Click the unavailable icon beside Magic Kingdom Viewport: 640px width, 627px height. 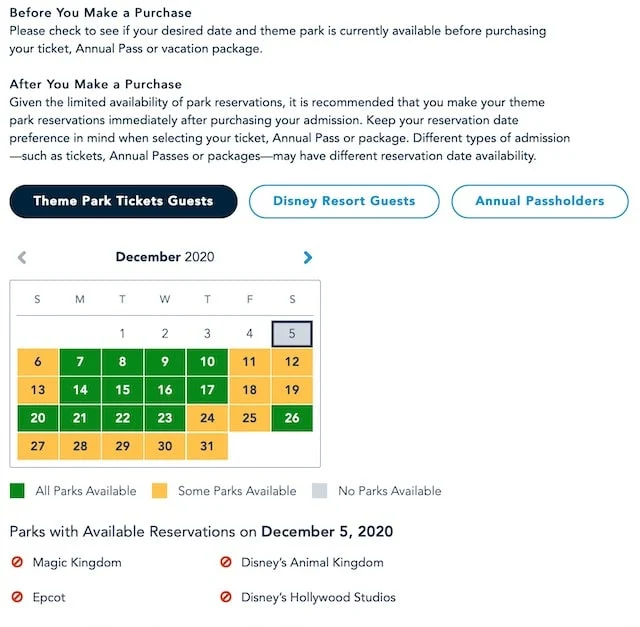click(17, 562)
